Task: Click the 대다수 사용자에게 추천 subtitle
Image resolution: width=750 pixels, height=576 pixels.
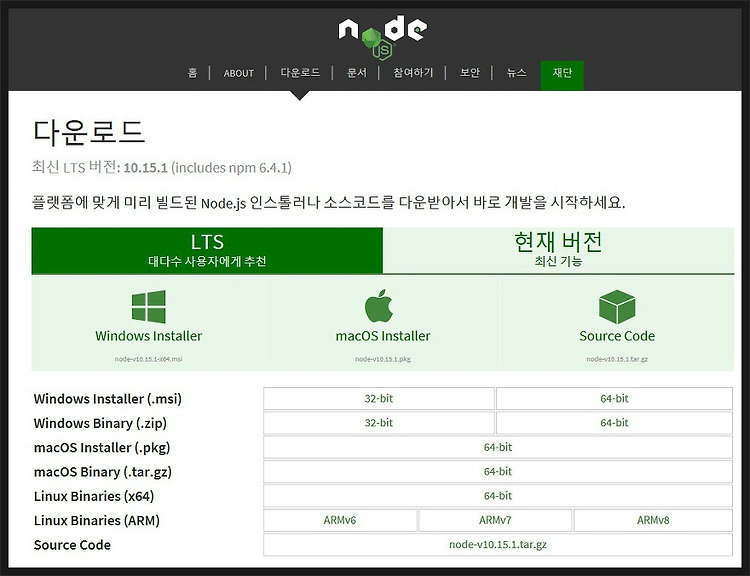Action: tap(207, 261)
